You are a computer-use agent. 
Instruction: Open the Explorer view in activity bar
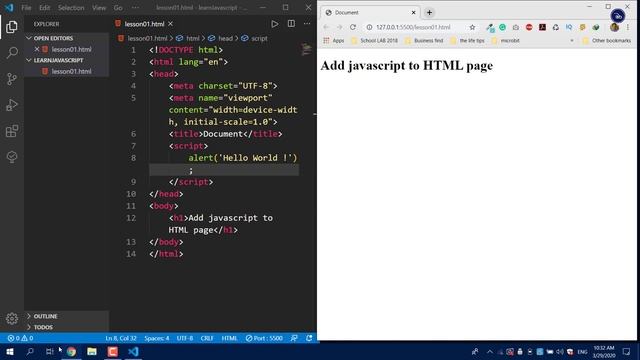(12, 27)
